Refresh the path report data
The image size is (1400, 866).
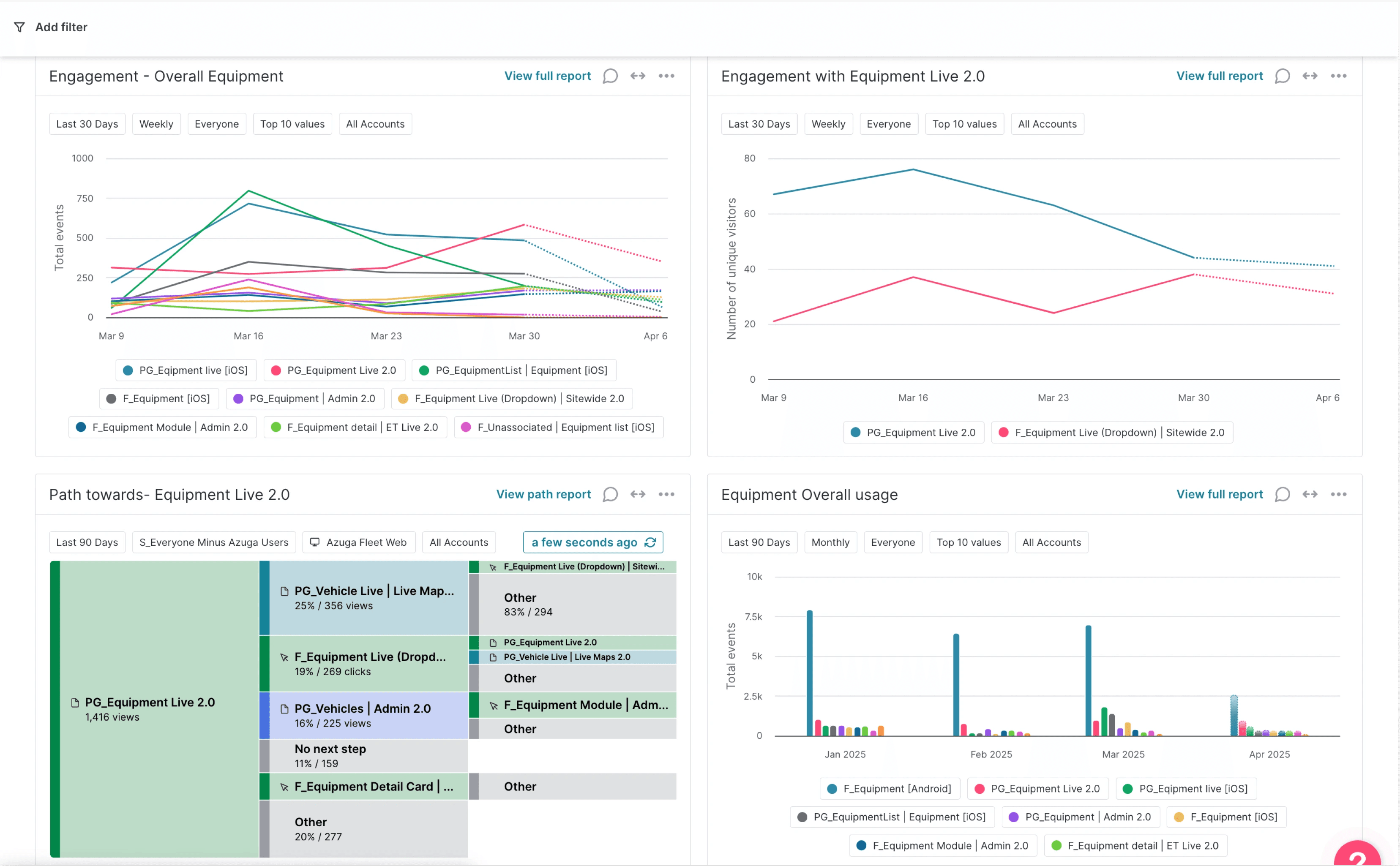click(650, 542)
